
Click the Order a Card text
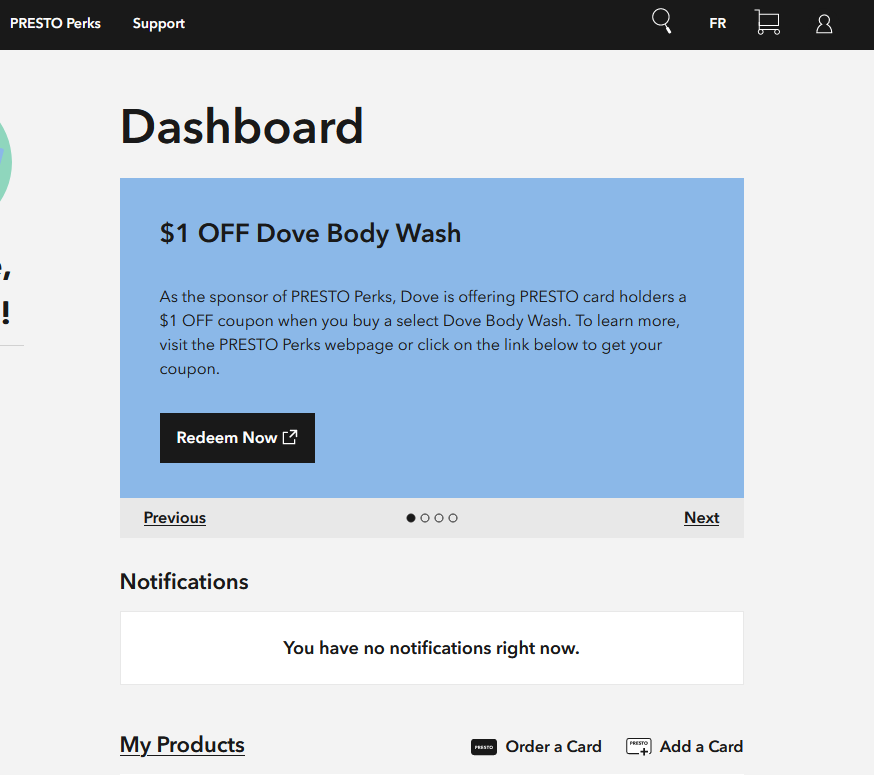[x=553, y=747]
